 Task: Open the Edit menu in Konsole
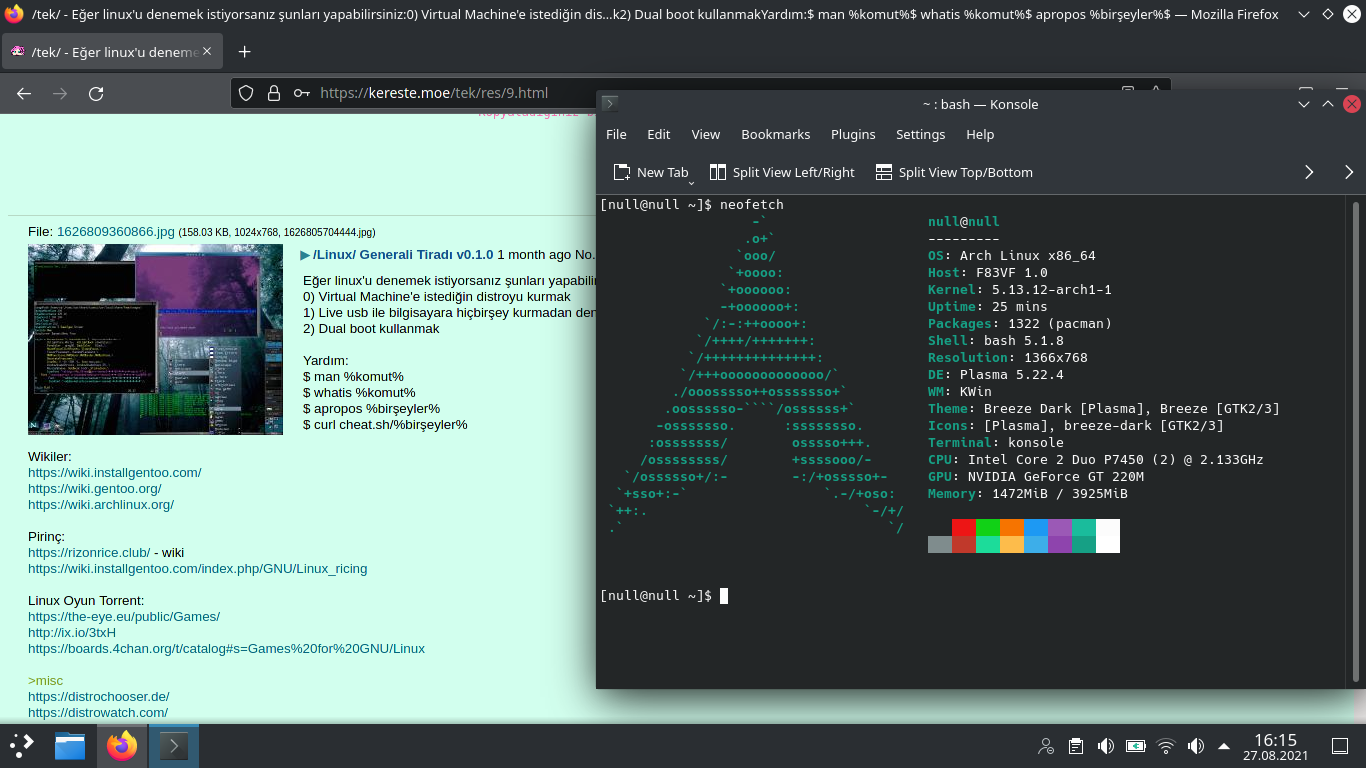659,134
